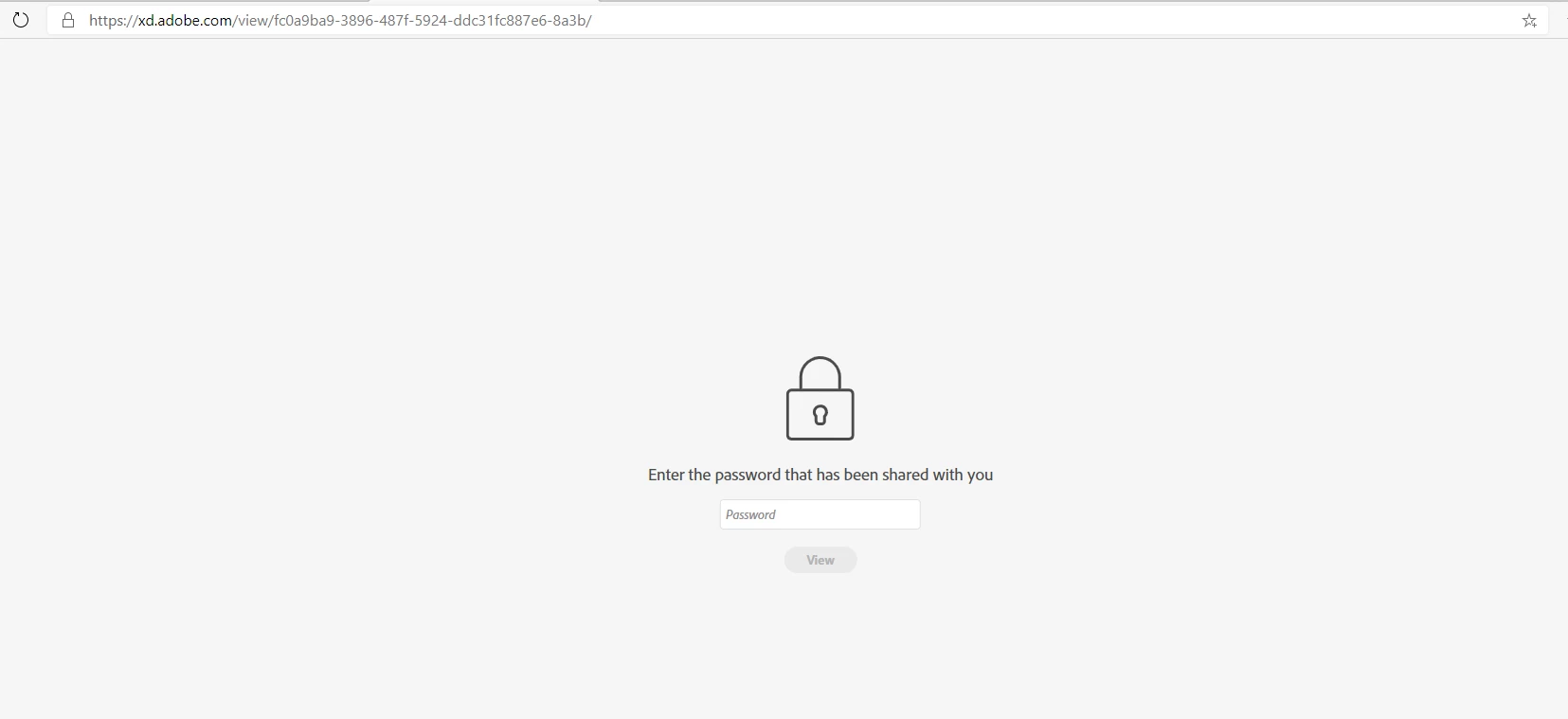Reload the page with the refresh icon
Screen dimensions: 1568x719
[20, 20]
